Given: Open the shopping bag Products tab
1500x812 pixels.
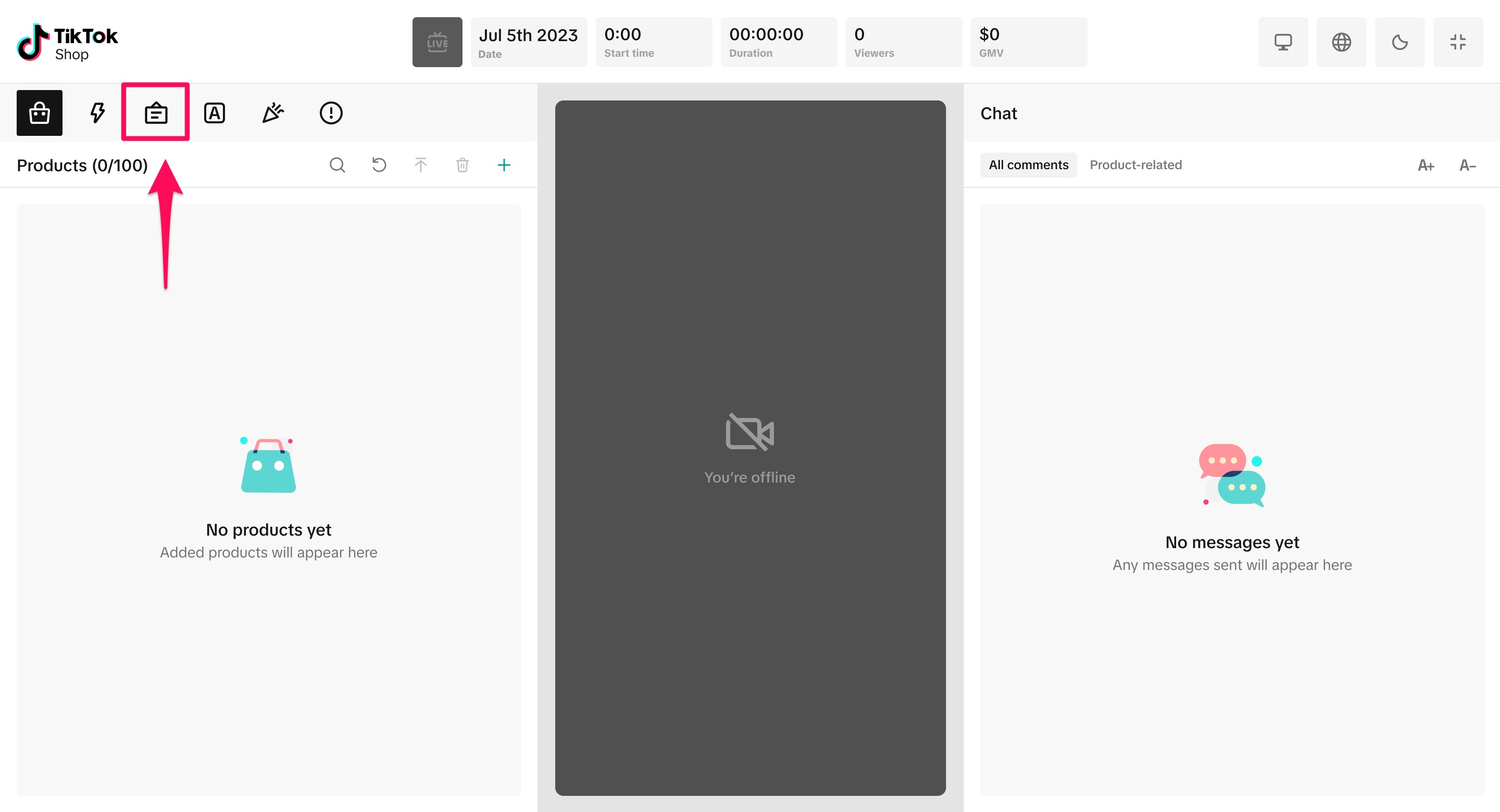Looking at the screenshot, I should click(x=39, y=113).
